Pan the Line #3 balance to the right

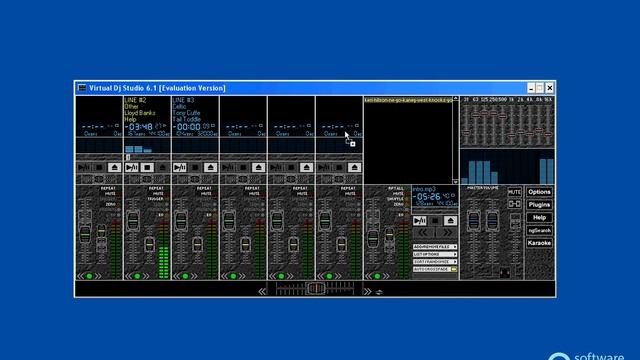[x=194, y=276]
